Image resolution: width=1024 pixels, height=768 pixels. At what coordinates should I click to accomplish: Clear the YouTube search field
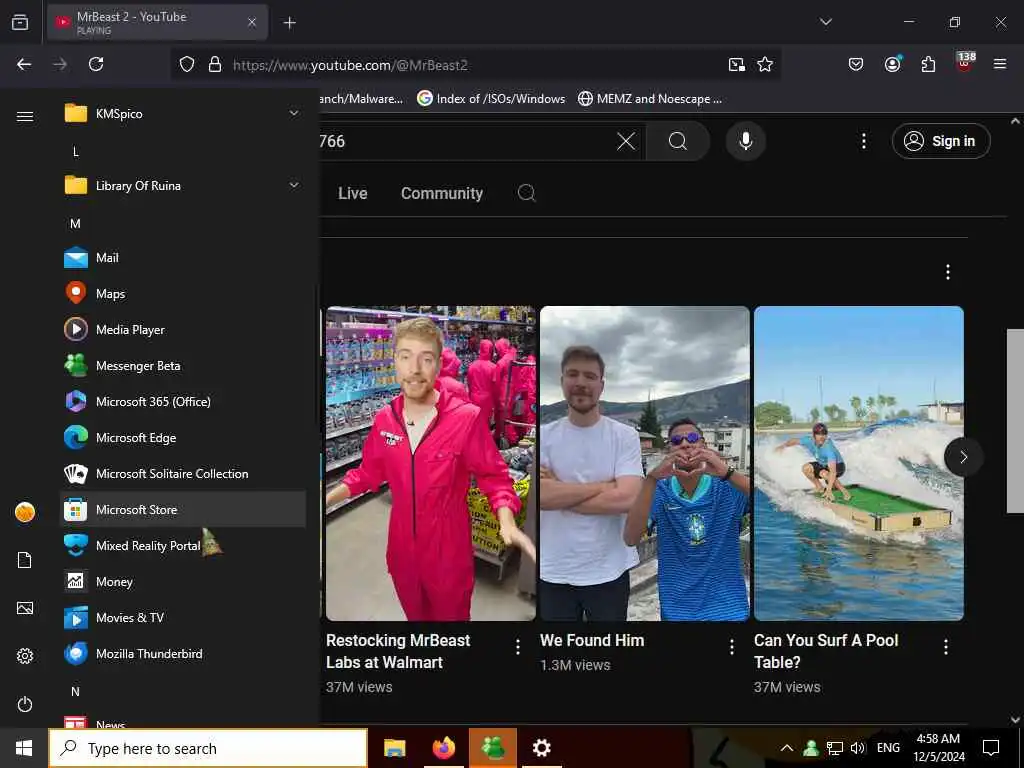coord(626,141)
